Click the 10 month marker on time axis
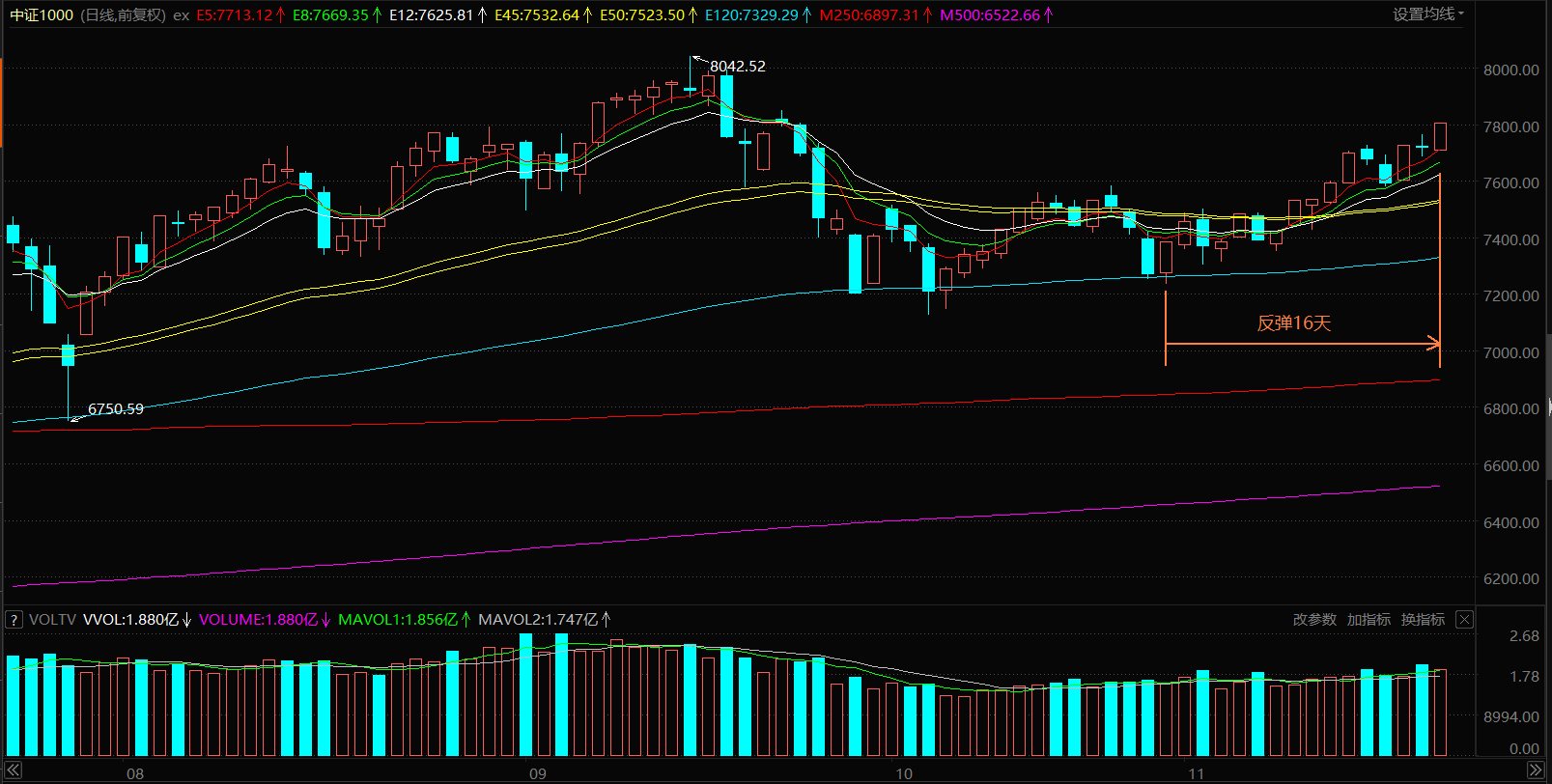 tap(904, 773)
